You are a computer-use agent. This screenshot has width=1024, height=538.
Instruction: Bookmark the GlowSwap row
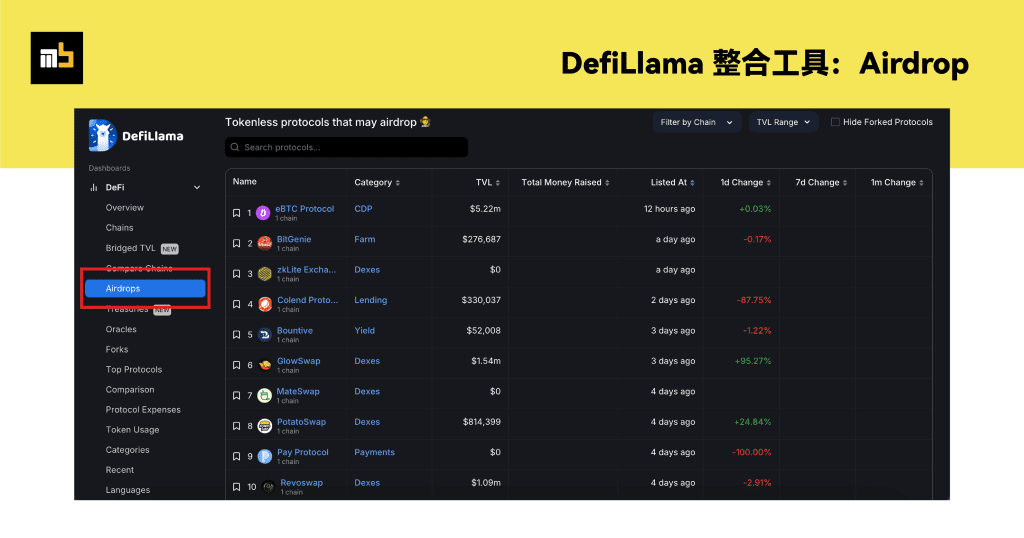click(x=236, y=365)
